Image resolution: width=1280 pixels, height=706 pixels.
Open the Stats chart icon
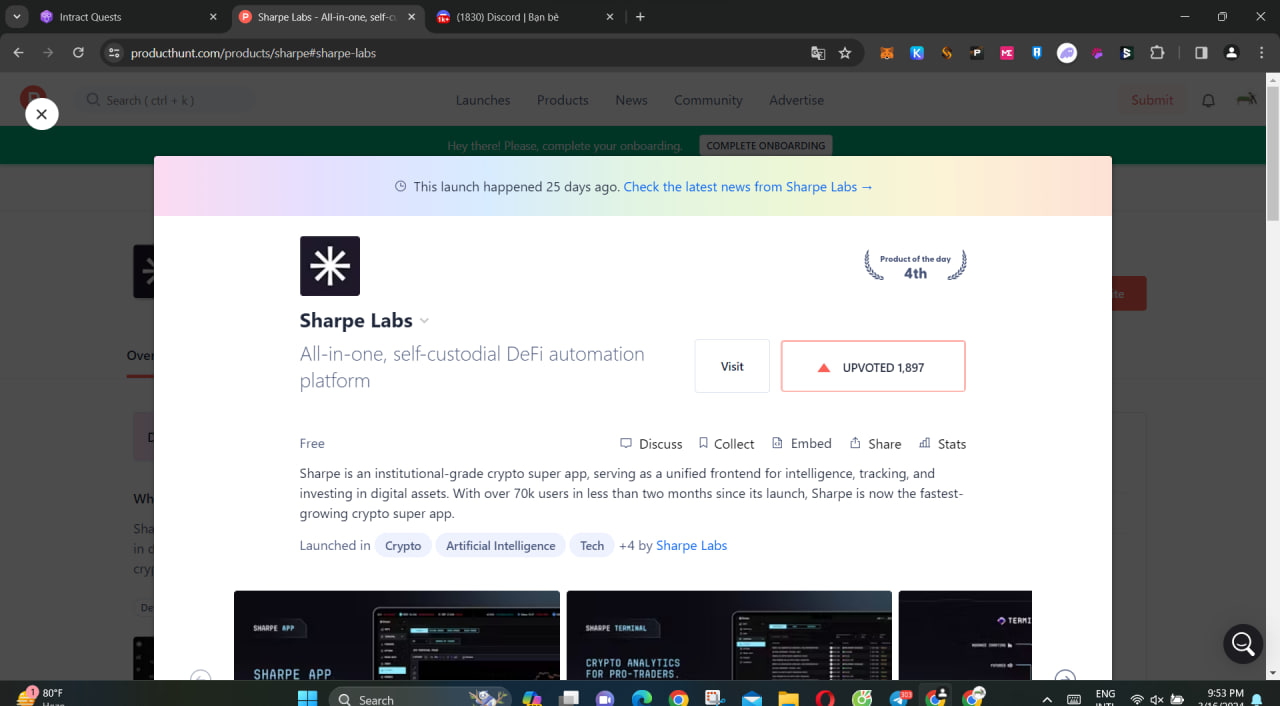925,443
